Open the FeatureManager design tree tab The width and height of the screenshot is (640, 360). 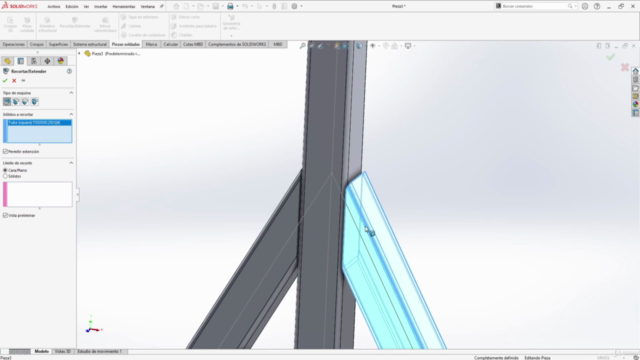pyautogui.click(x=7, y=61)
